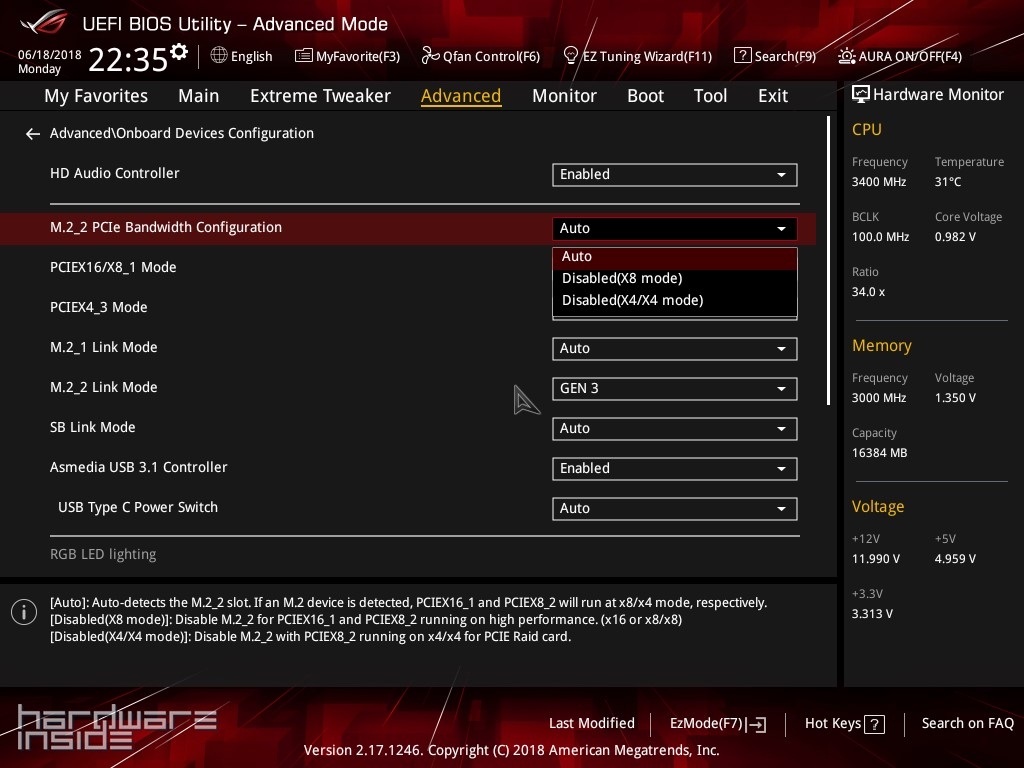Go to Boot tab

(645, 96)
